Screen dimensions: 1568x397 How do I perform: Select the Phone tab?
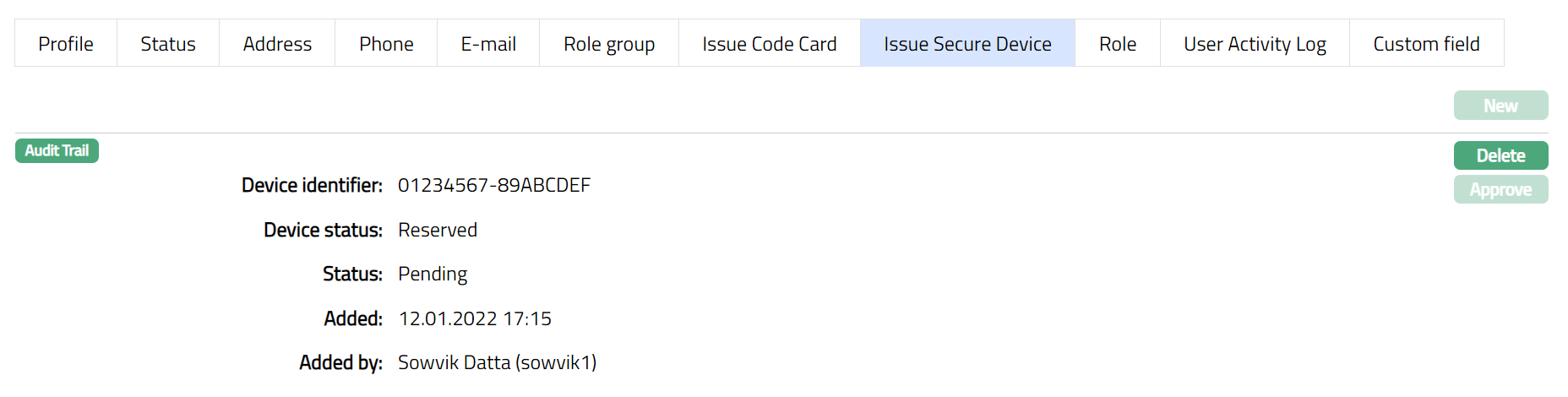point(386,44)
